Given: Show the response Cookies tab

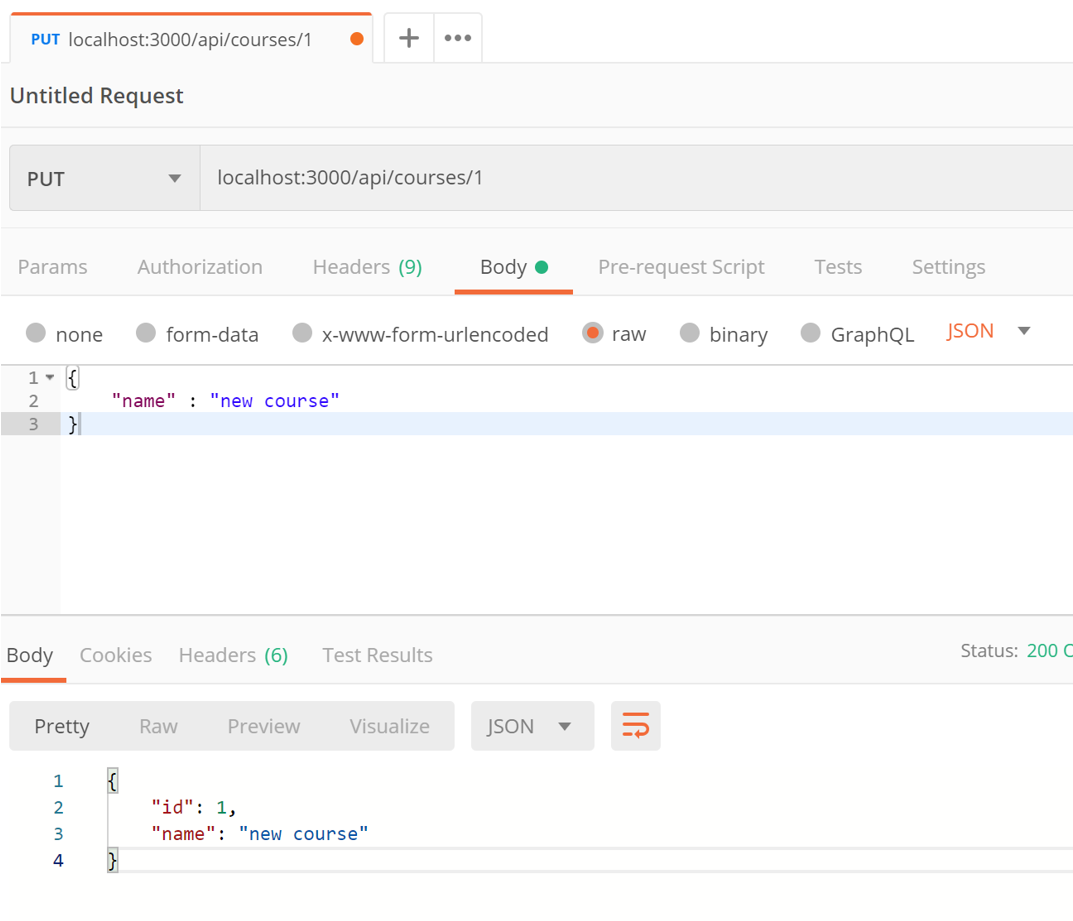Looking at the screenshot, I should click(116, 656).
